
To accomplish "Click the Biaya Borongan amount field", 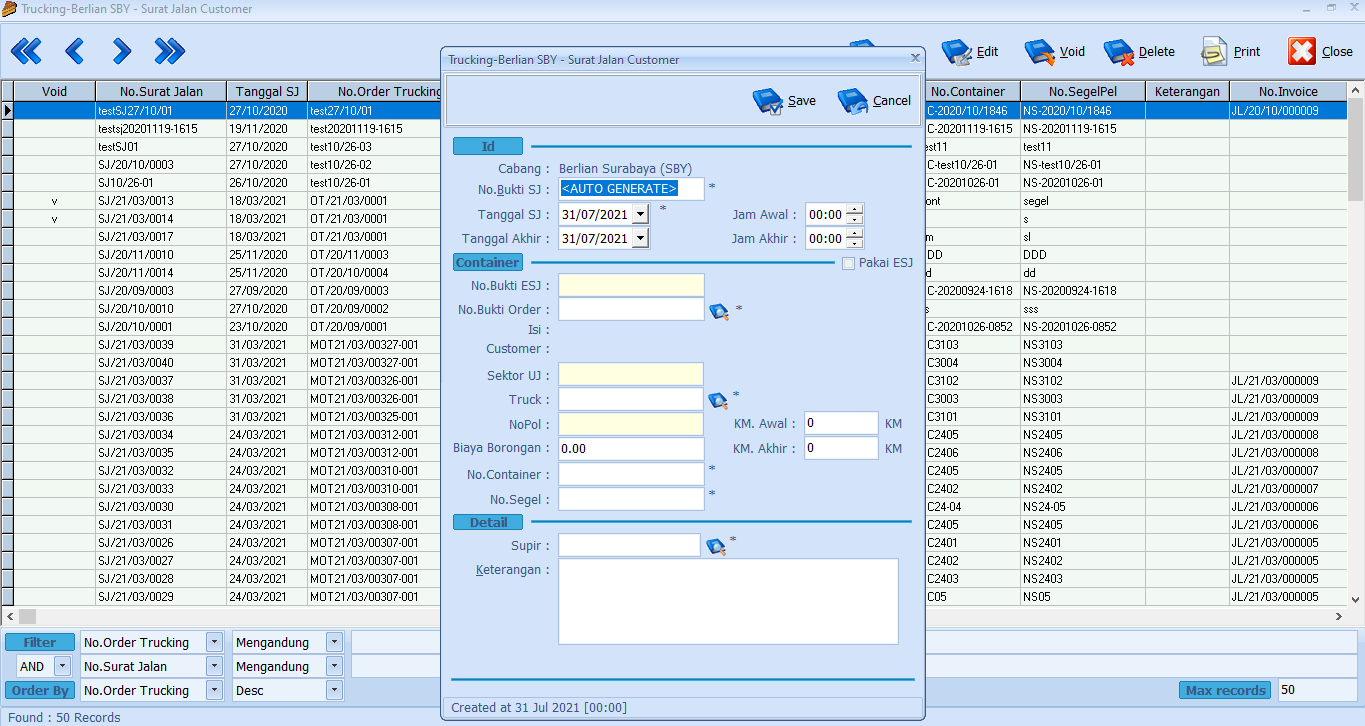I will pos(631,449).
